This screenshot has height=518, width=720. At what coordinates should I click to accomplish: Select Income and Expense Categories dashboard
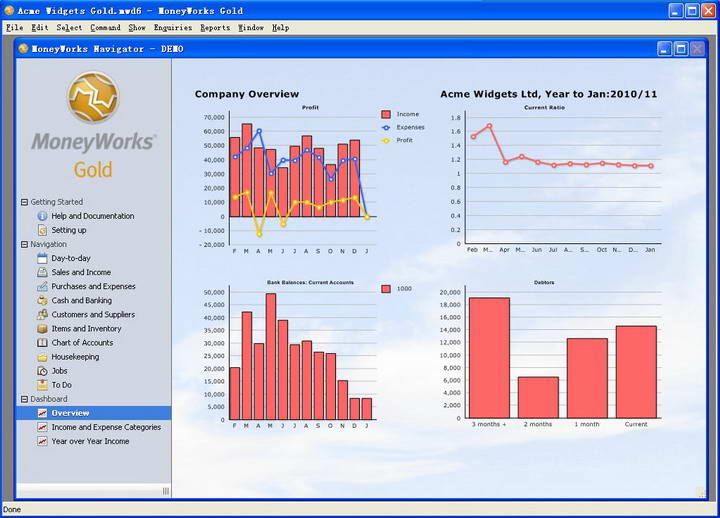(106, 427)
